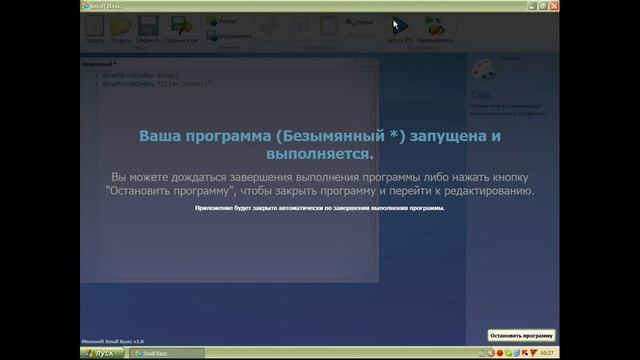Click the 'Microsoft Small Basic v1.0' label

click(113, 341)
